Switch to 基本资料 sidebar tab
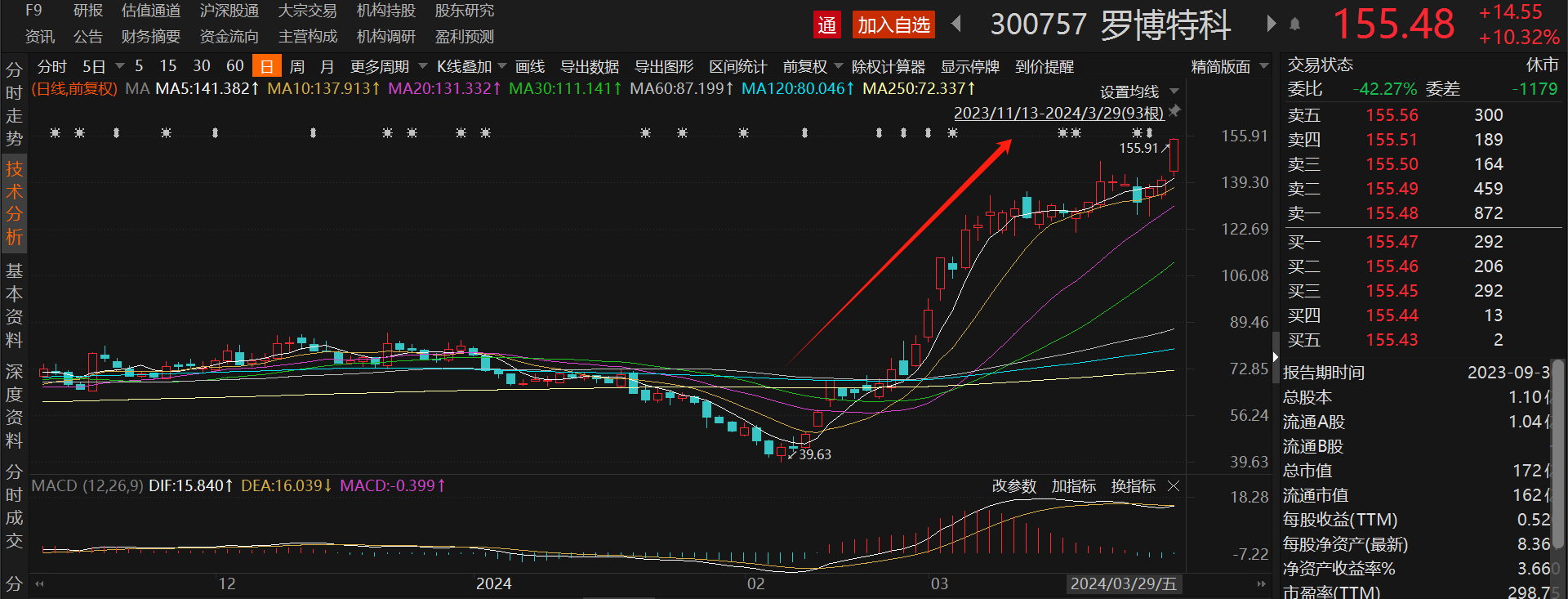 tap(14, 305)
